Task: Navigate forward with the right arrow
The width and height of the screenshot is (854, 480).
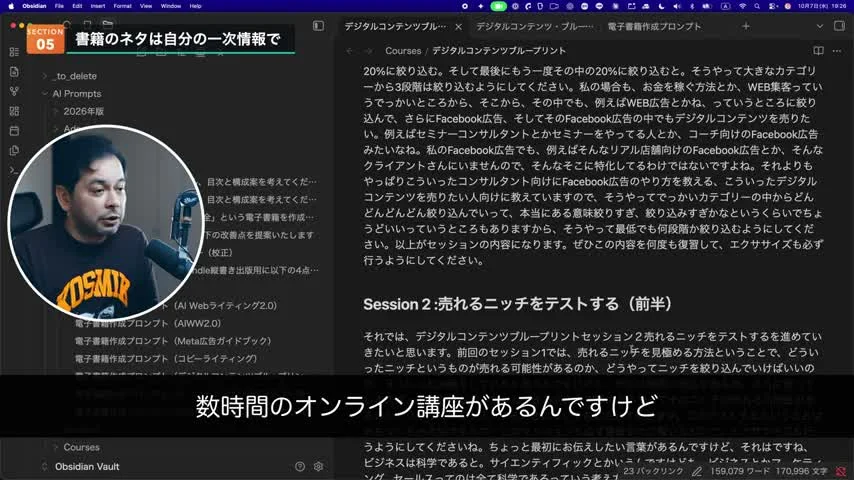Action: pyautogui.click(x=369, y=51)
